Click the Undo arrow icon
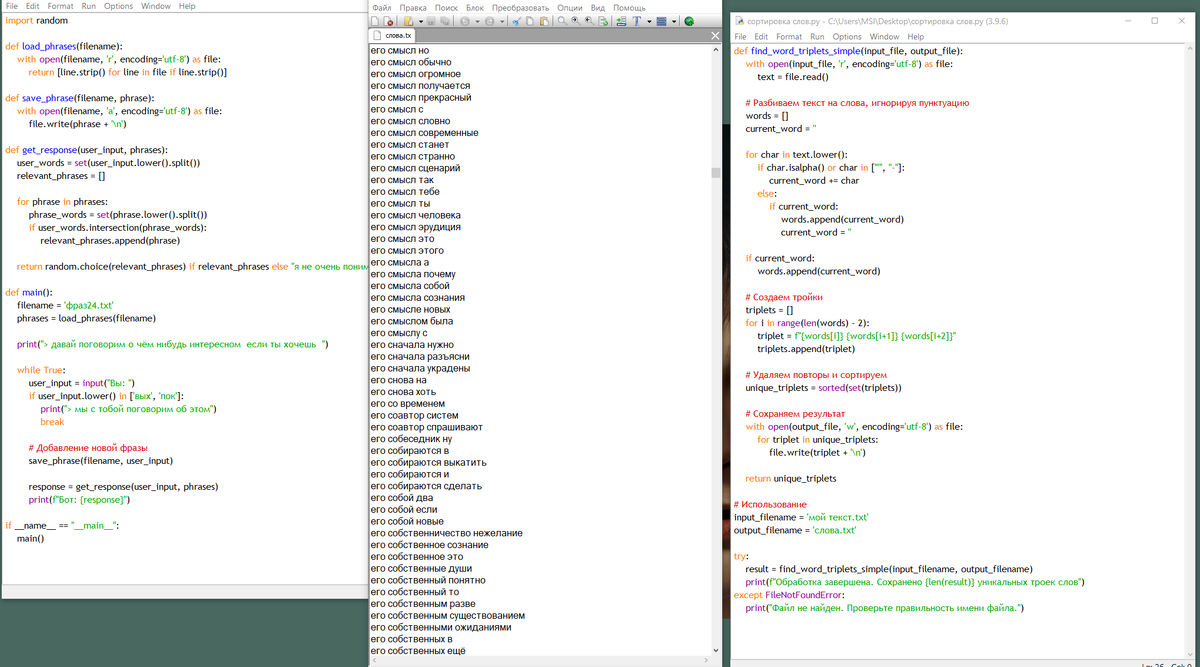Screen dimensions: 1200x667 pos(465,21)
